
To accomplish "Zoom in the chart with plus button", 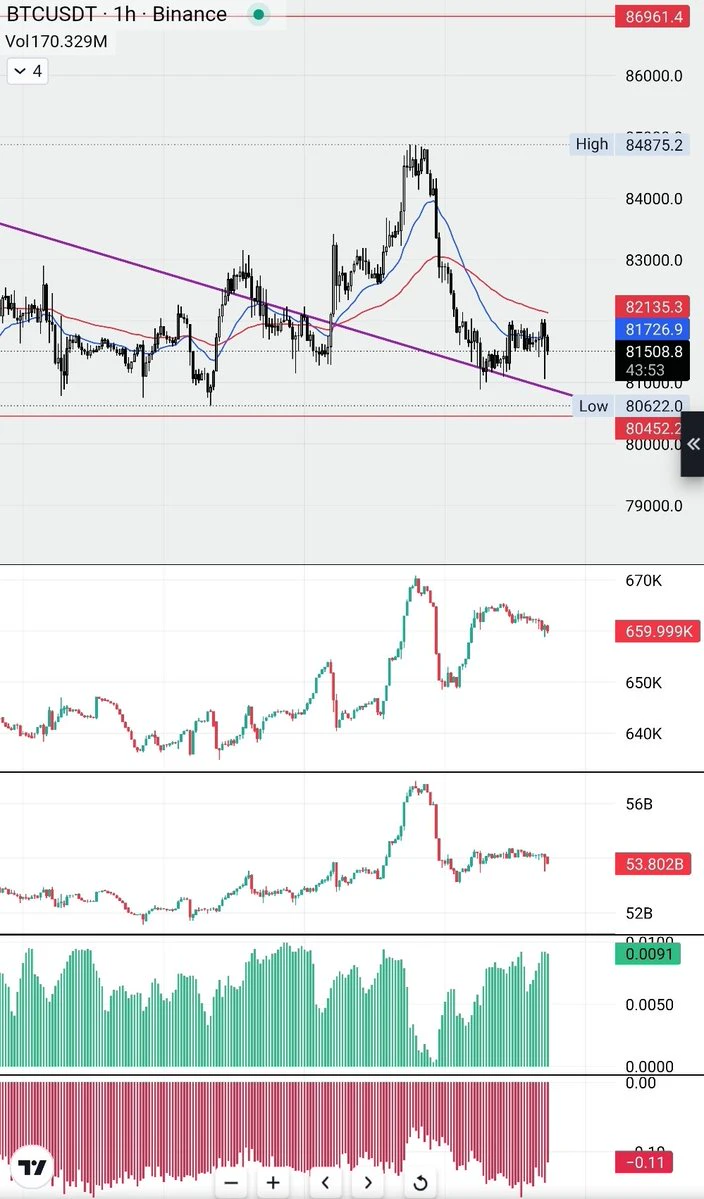I will click(x=274, y=1182).
